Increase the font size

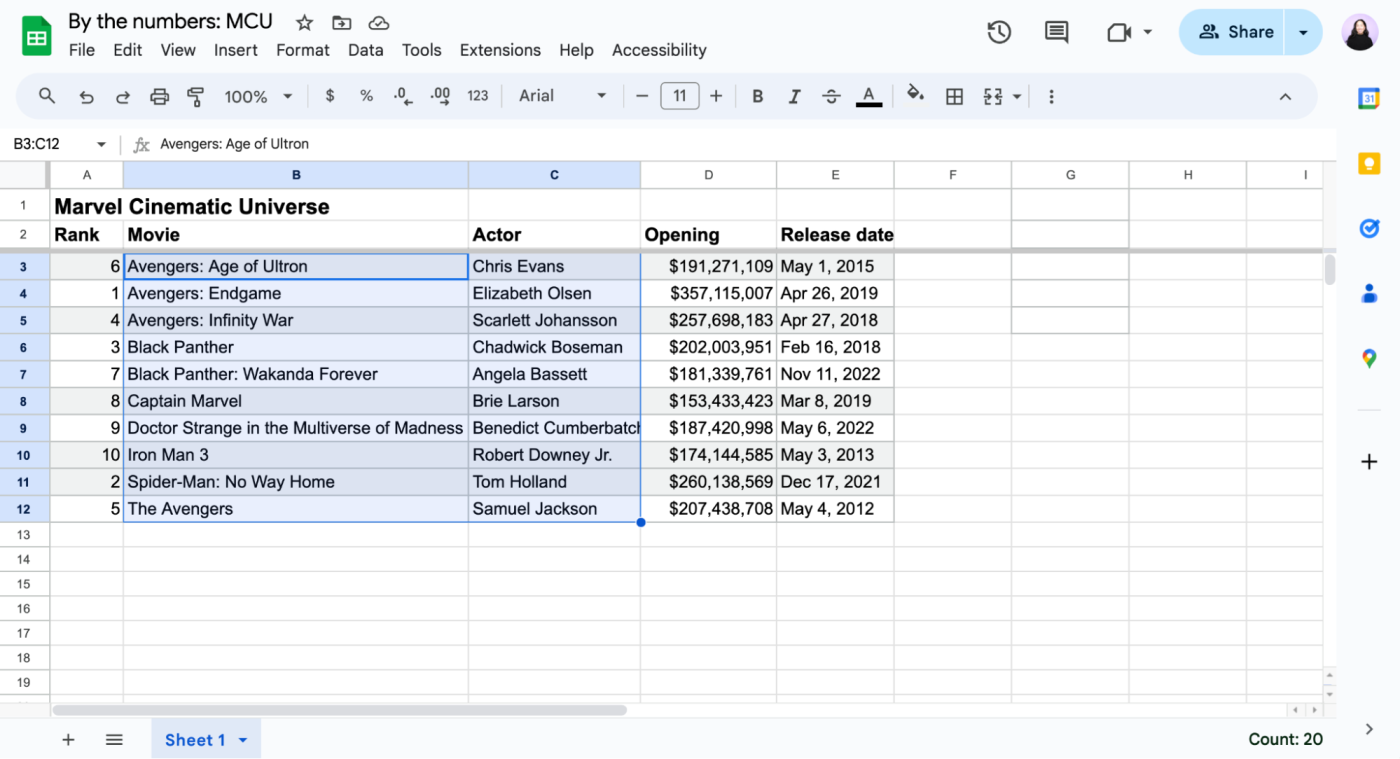point(716,96)
